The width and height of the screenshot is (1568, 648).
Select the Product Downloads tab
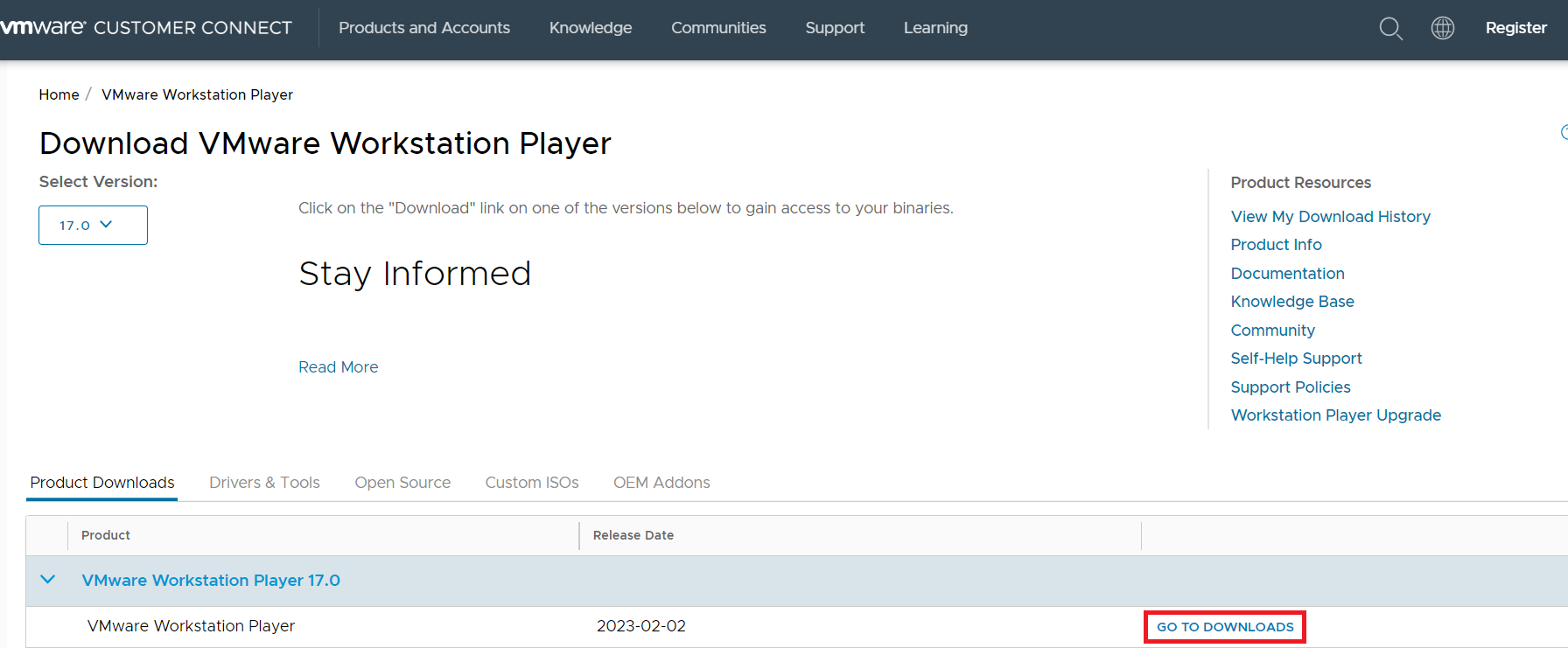(102, 483)
